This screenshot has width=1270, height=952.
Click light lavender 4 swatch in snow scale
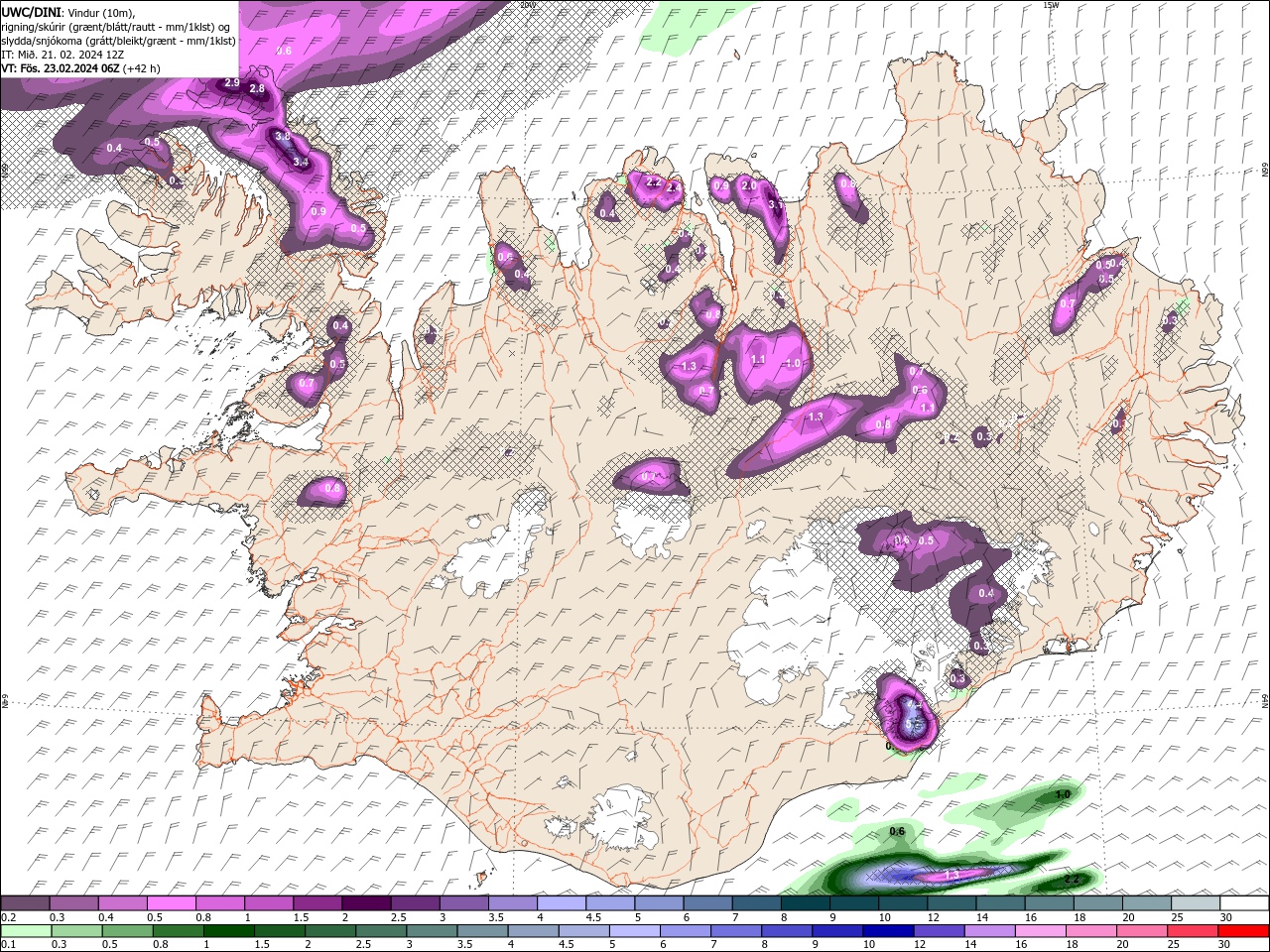click(x=562, y=903)
